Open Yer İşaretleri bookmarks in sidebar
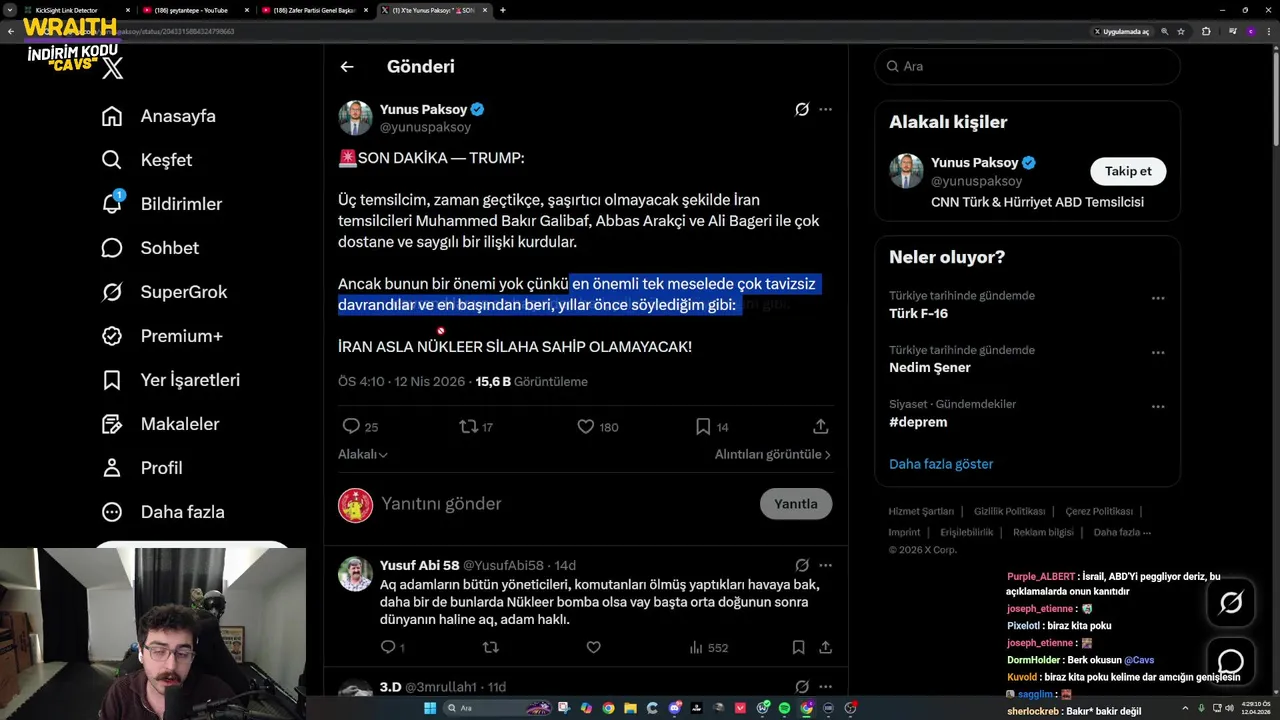1280x720 pixels. 170,380
